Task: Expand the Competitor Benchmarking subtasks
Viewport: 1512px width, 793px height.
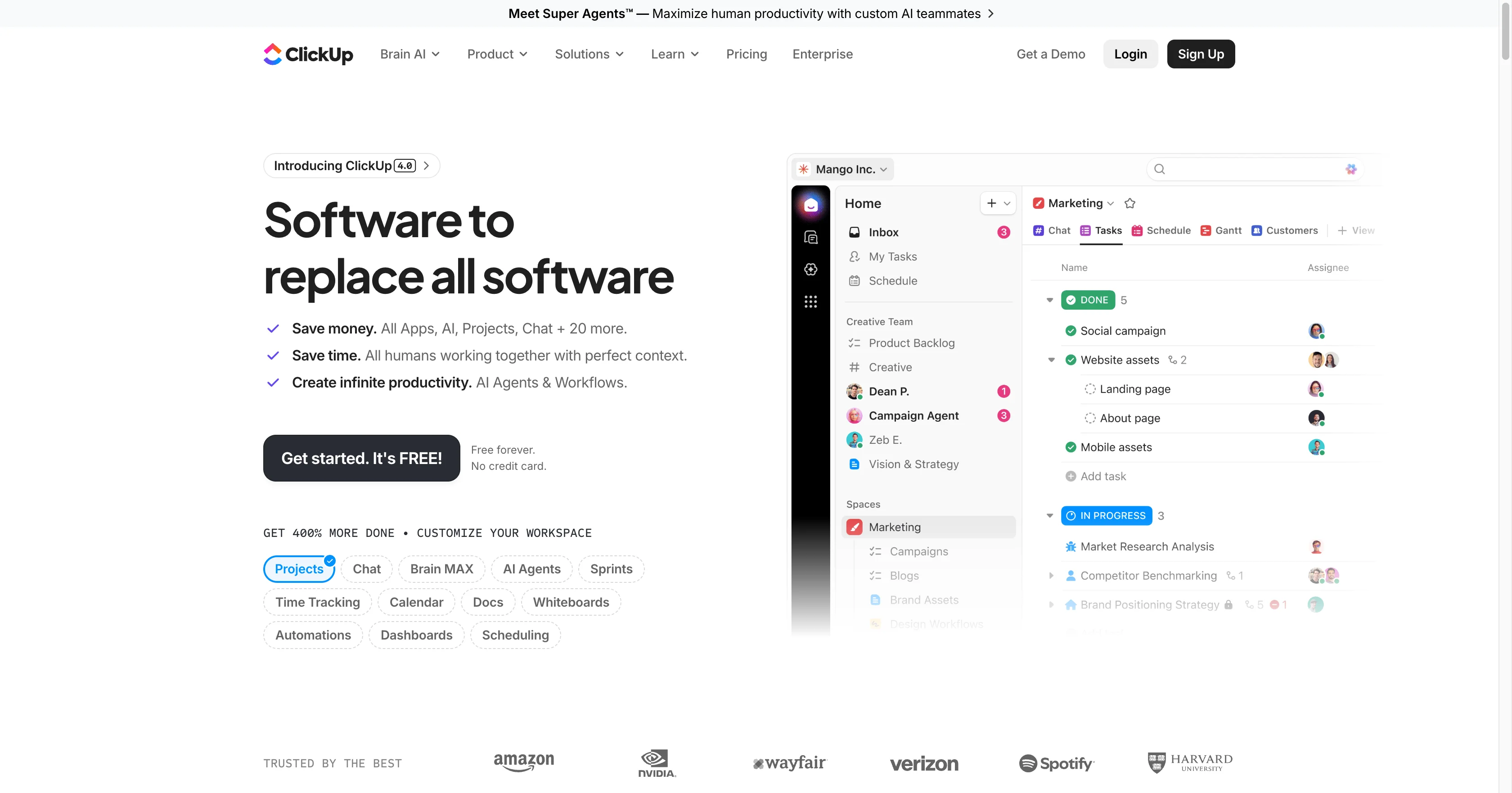Action: (1051, 576)
